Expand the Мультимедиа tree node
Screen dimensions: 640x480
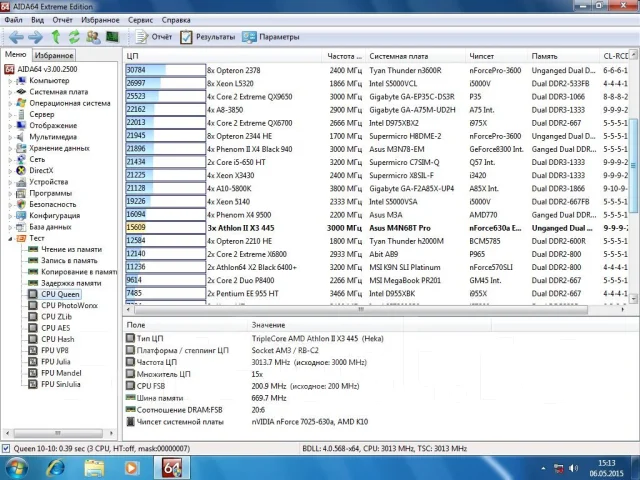click(11, 137)
